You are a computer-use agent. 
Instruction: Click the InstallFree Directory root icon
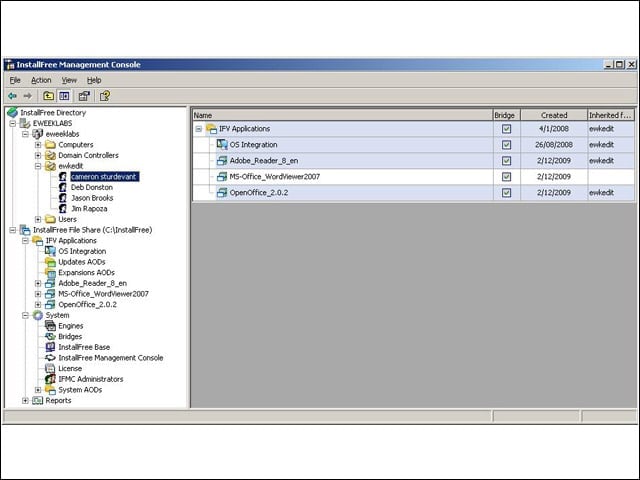(x=13, y=112)
